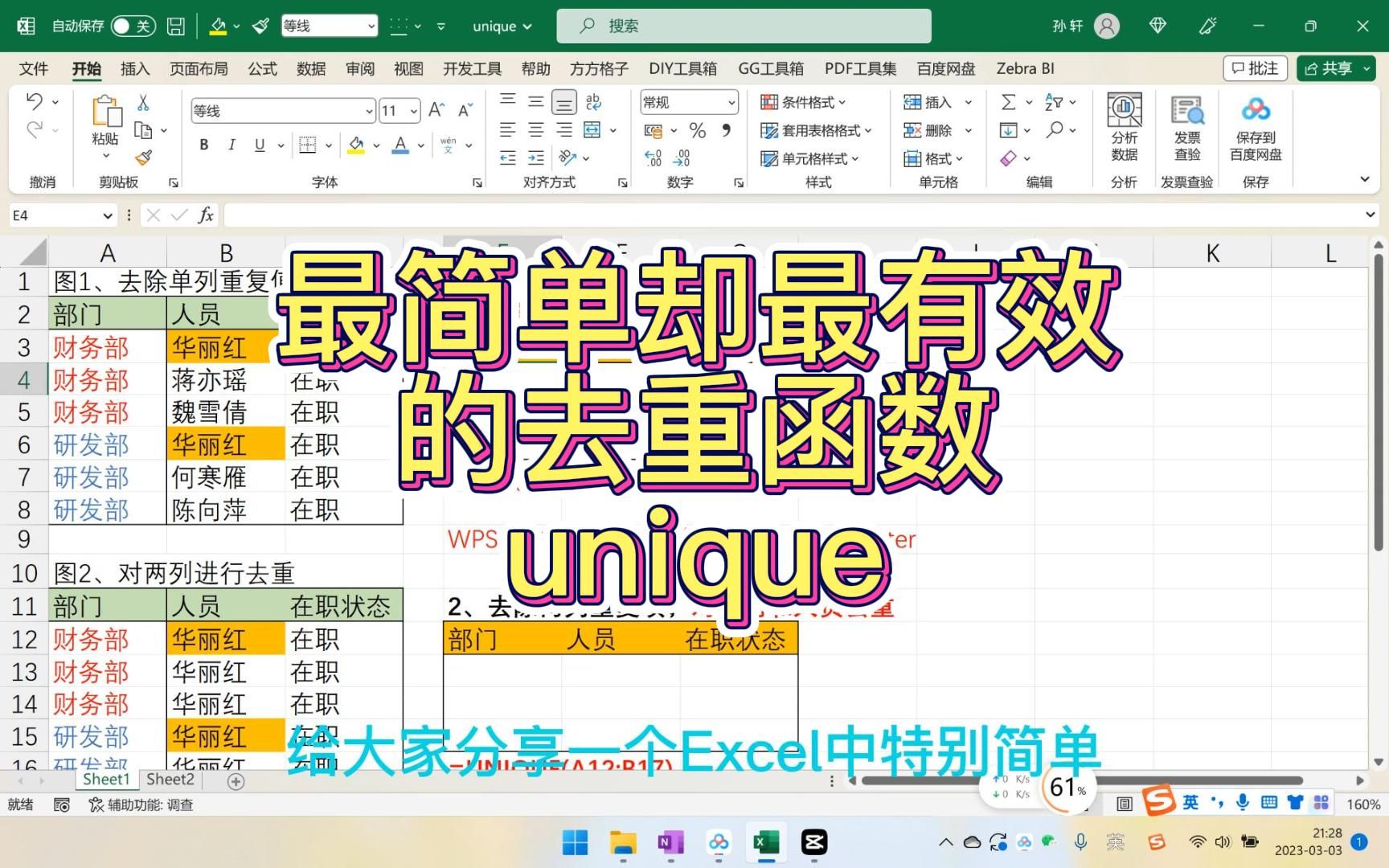Image resolution: width=1389 pixels, height=868 pixels.
Task: Switch to the 数据 ribbon tab
Action: [x=310, y=68]
